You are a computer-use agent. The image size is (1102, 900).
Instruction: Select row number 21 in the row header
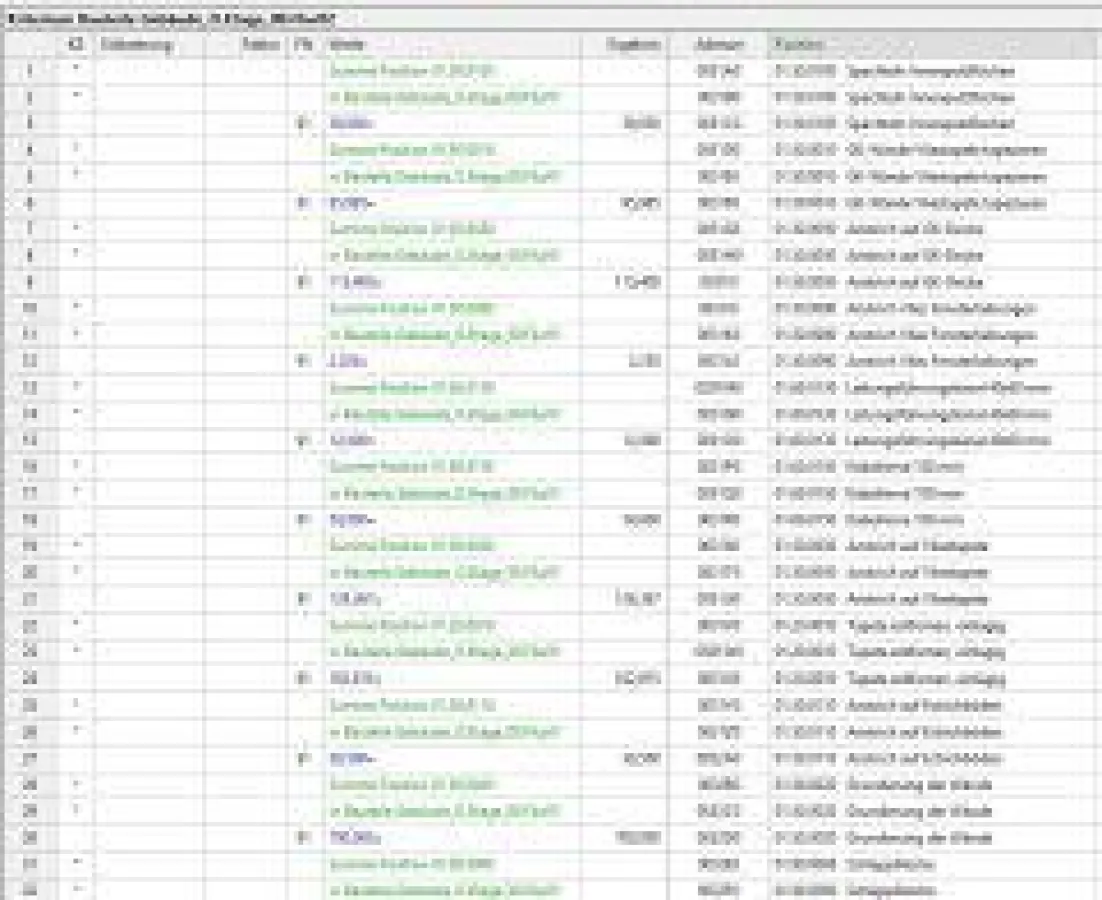pyautogui.click(x=29, y=599)
